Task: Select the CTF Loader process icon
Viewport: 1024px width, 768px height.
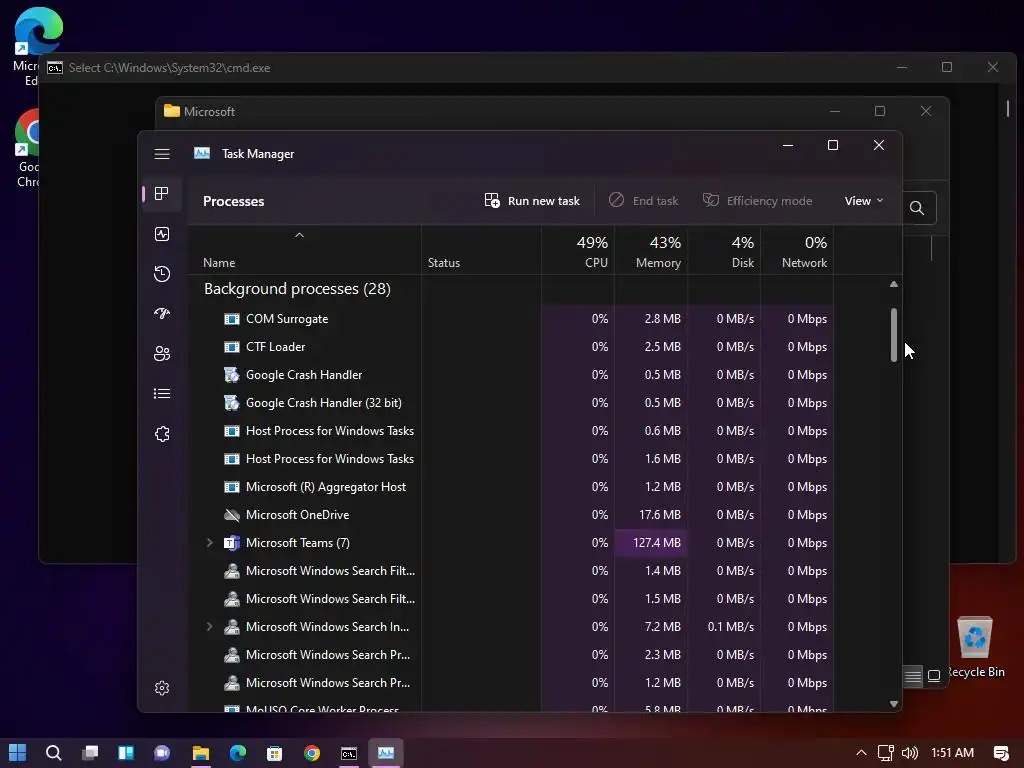Action: coord(232,347)
